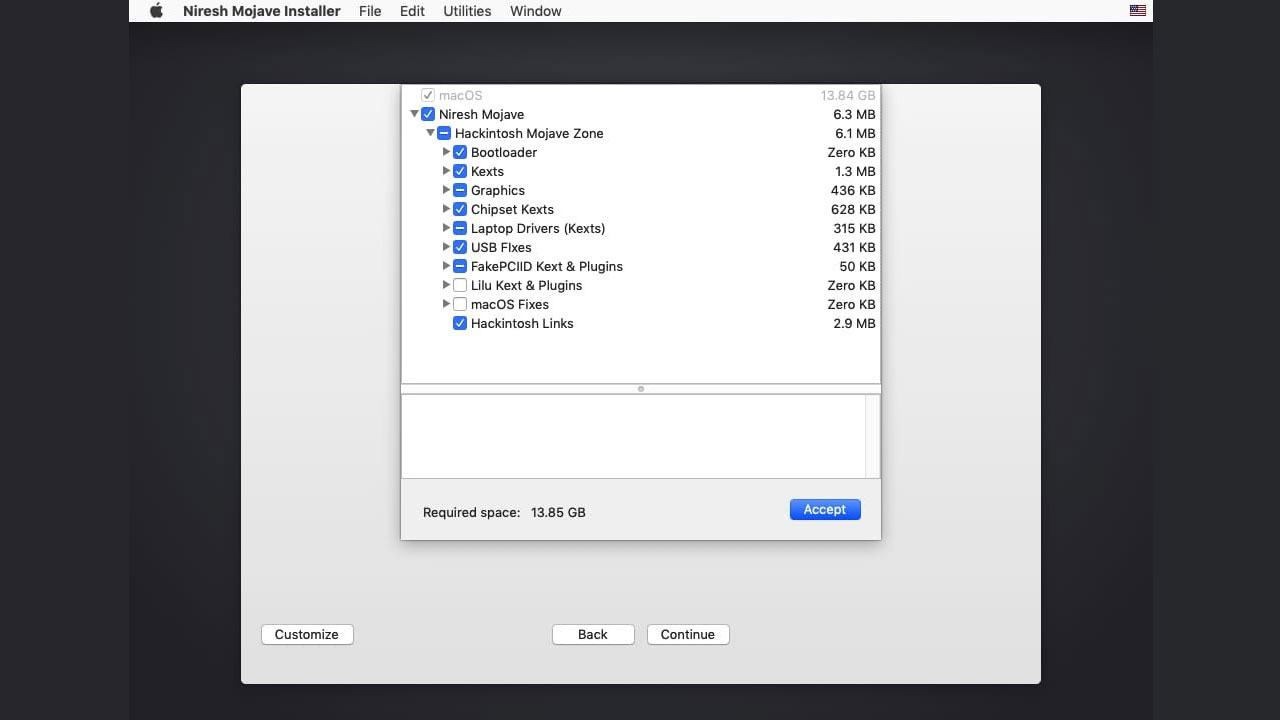The height and width of the screenshot is (720, 1280).
Task: Expand the macOS Fixes group
Action: point(446,304)
